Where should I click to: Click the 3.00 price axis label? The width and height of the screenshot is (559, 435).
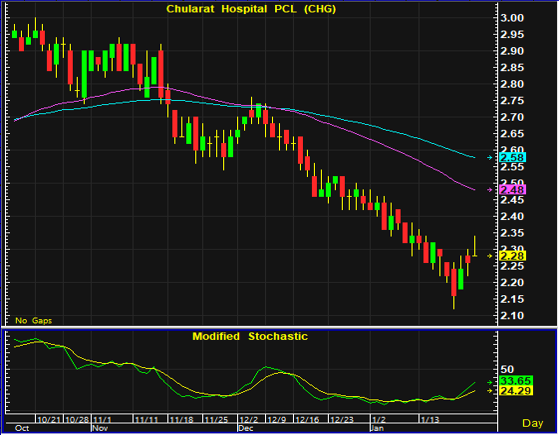tap(512, 18)
